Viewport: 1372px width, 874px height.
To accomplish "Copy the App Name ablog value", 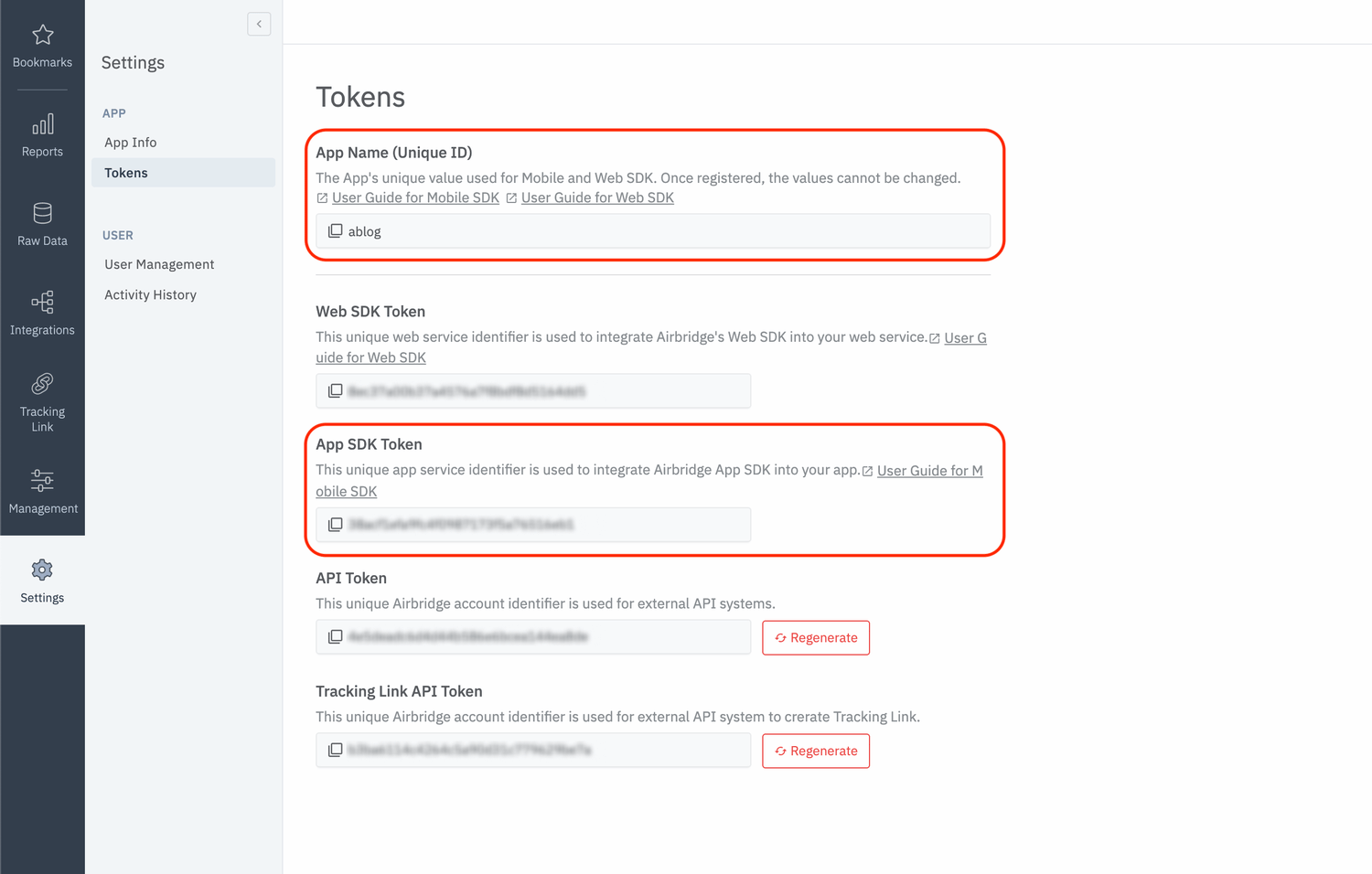I will point(336,231).
